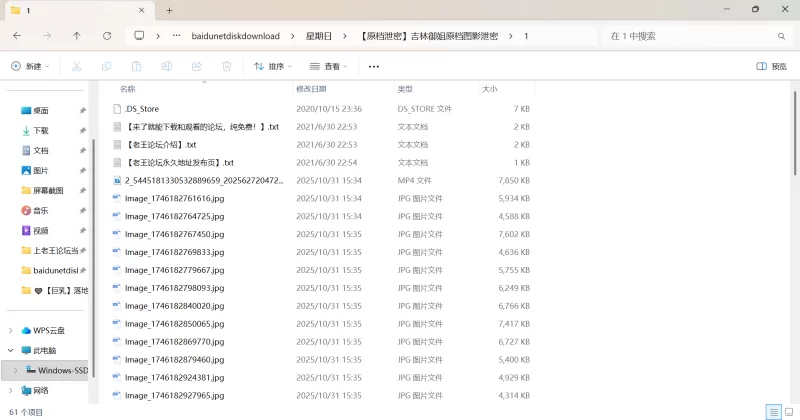Click the 新建 new item button

31,66
